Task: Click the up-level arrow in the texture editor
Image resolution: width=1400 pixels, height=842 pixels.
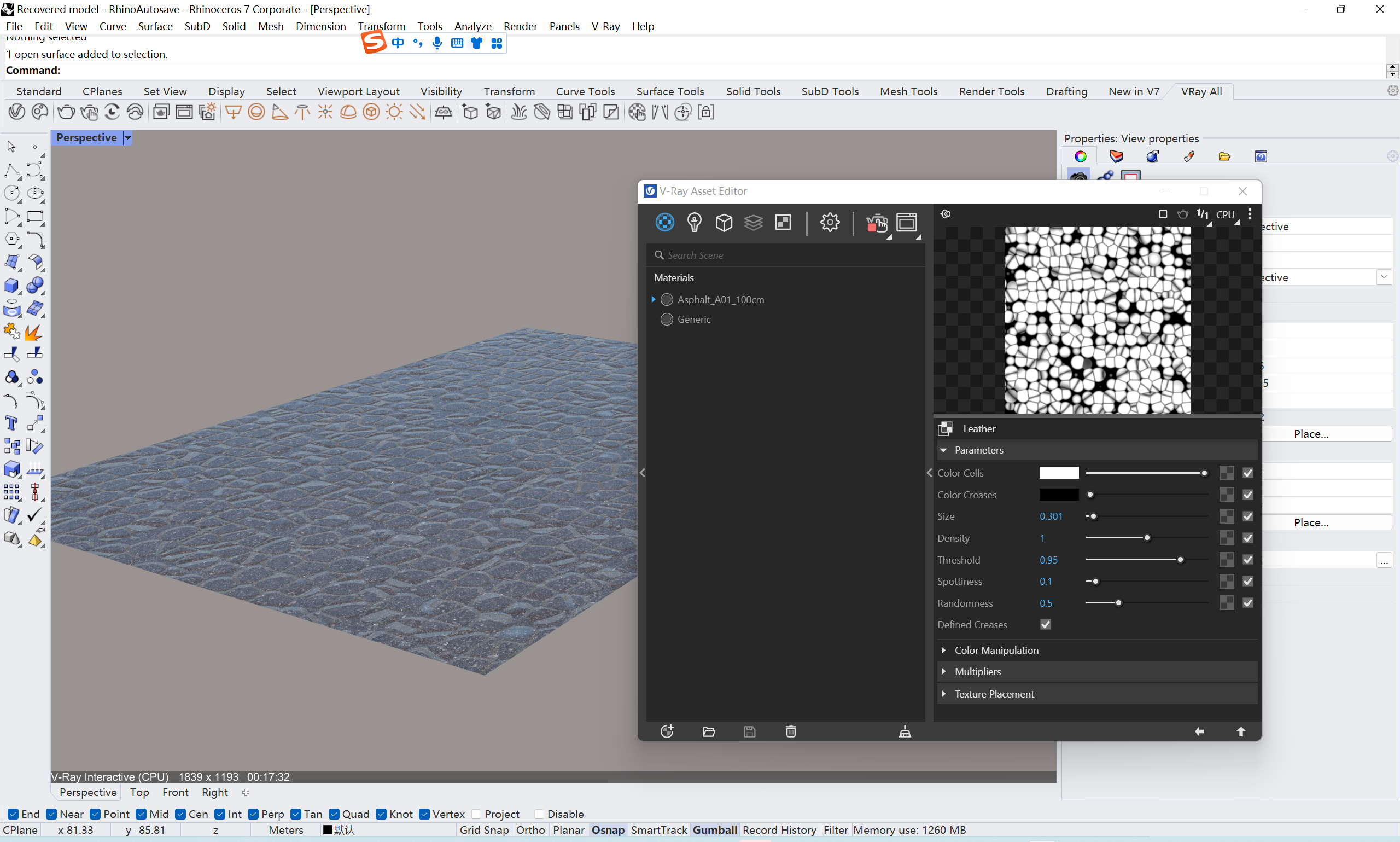Action: point(1241,731)
